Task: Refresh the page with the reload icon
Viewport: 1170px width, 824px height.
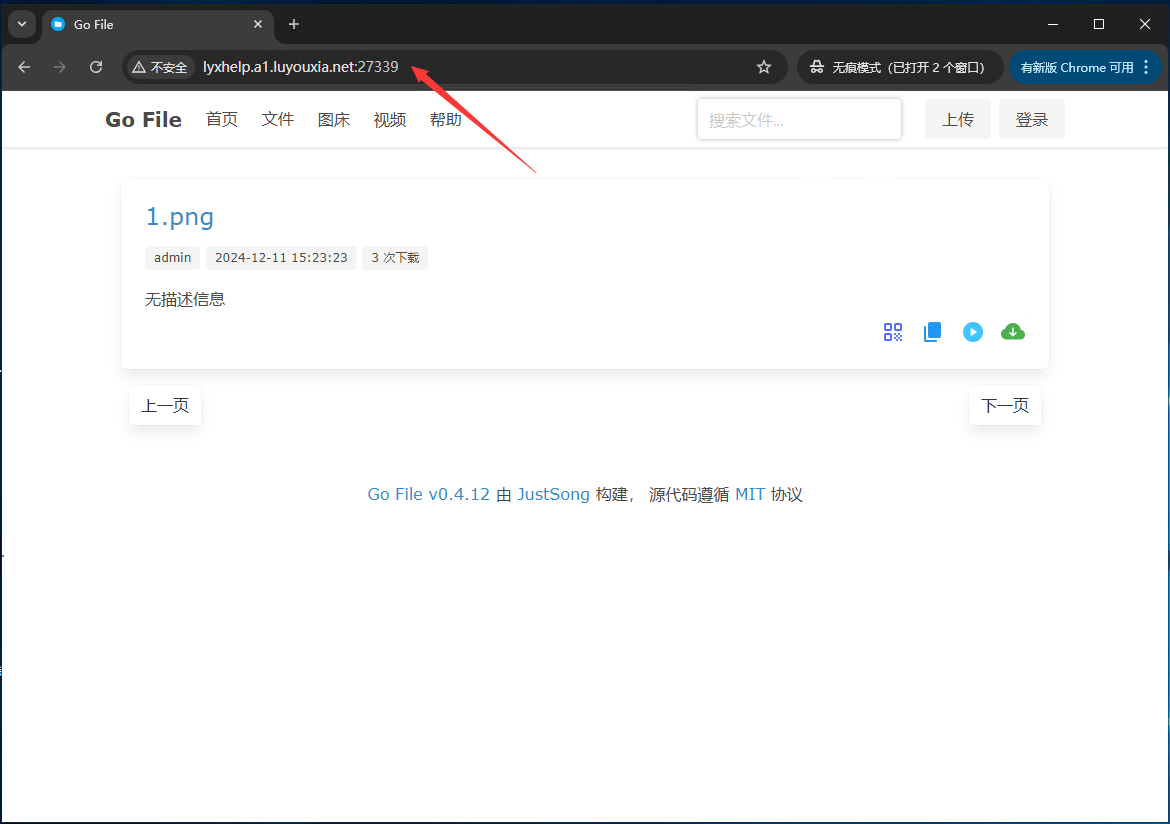Action: pyautogui.click(x=95, y=67)
